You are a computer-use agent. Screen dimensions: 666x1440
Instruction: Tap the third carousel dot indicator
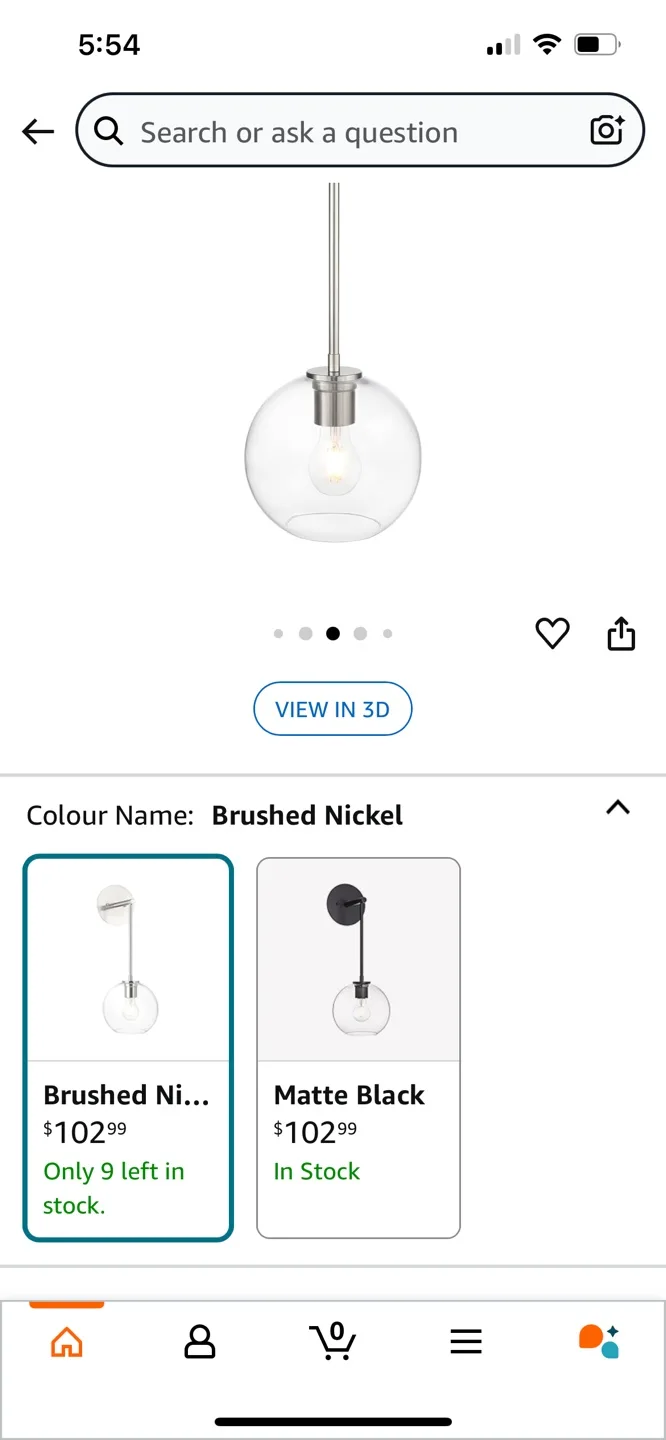[x=333, y=633]
